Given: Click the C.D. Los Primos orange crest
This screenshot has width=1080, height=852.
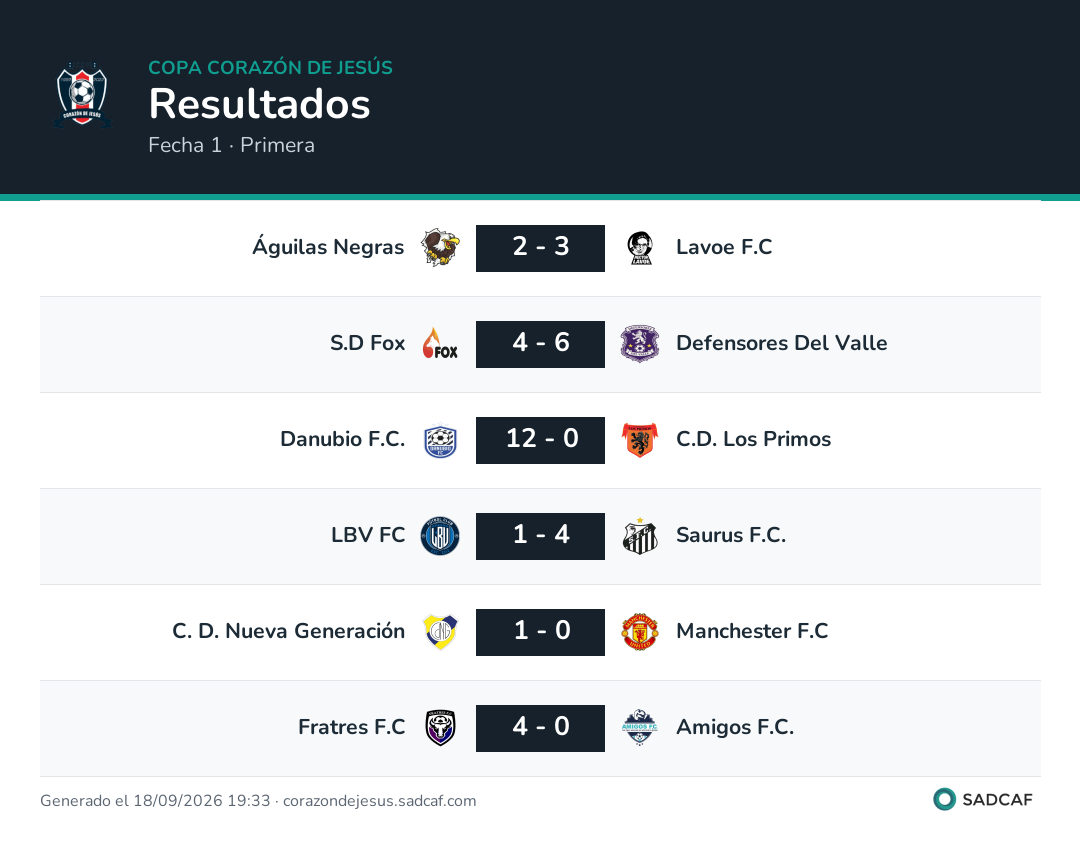Looking at the screenshot, I should 640,440.
